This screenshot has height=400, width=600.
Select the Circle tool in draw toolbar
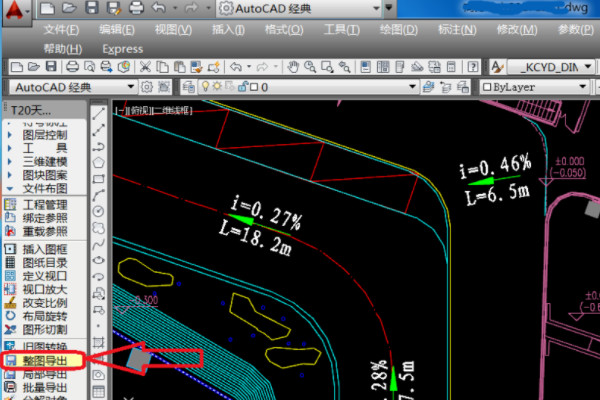click(99, 211)
